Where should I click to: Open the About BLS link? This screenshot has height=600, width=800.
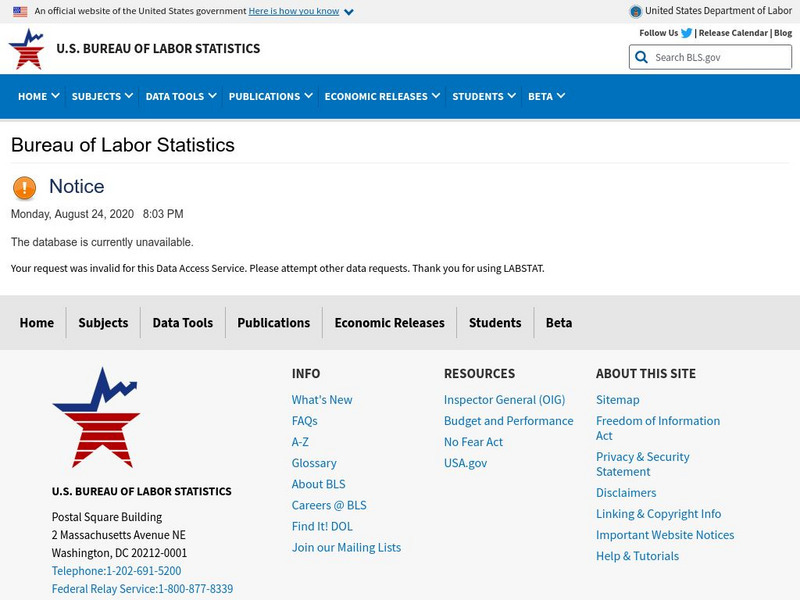[x=318, y=484]
